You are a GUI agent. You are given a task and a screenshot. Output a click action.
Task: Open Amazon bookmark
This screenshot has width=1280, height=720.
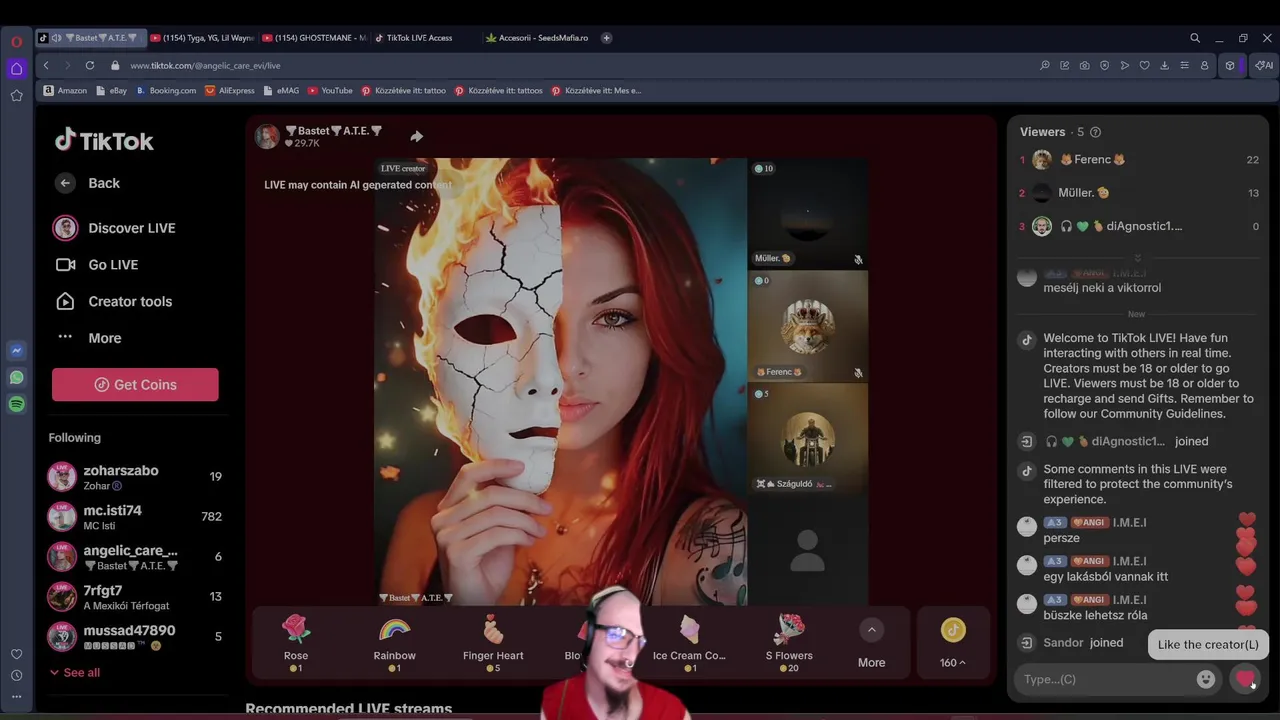[x=65, y=90]
